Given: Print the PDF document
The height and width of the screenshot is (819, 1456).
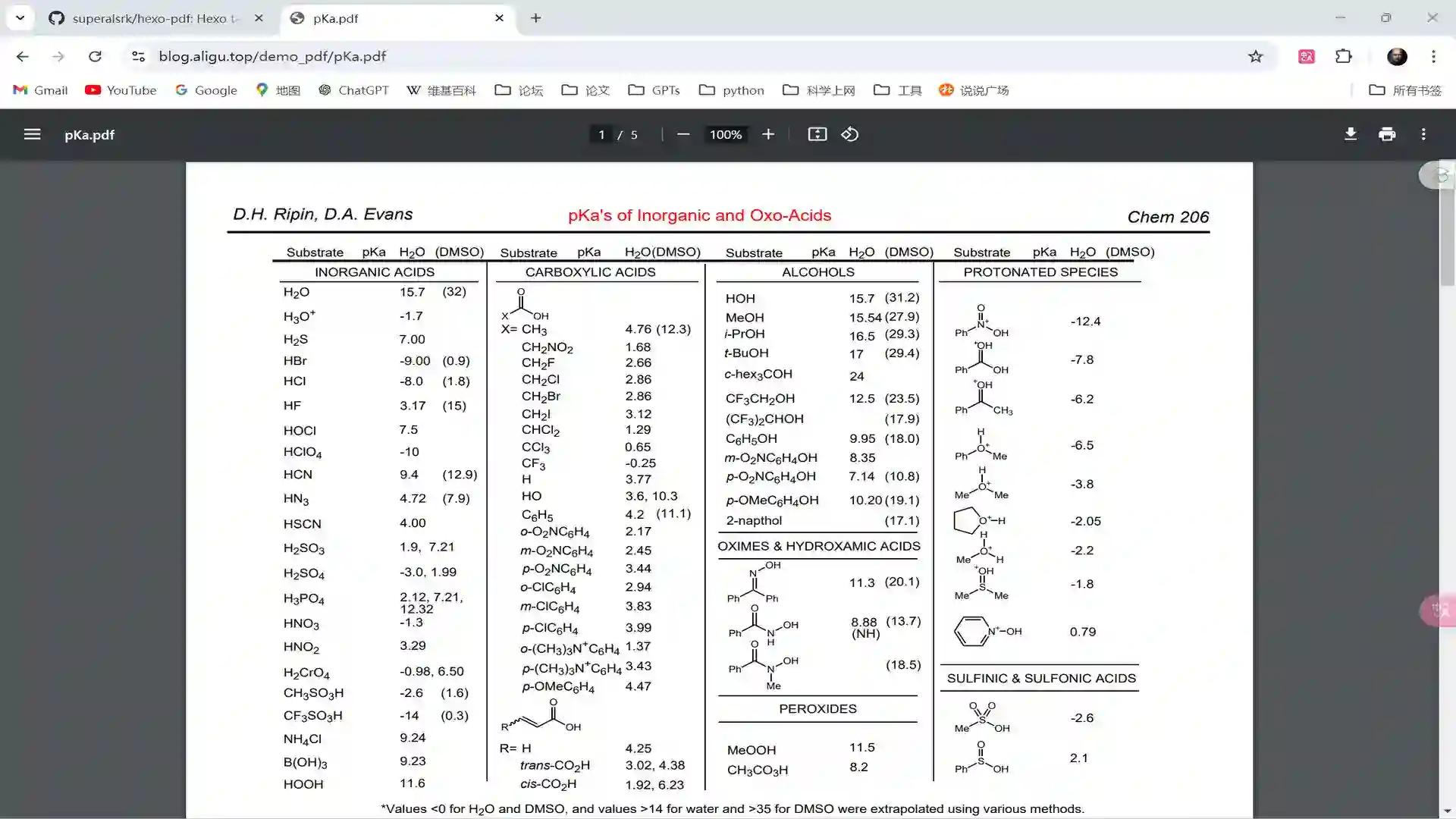Looking at the screenshot, I should [1387, 134].
